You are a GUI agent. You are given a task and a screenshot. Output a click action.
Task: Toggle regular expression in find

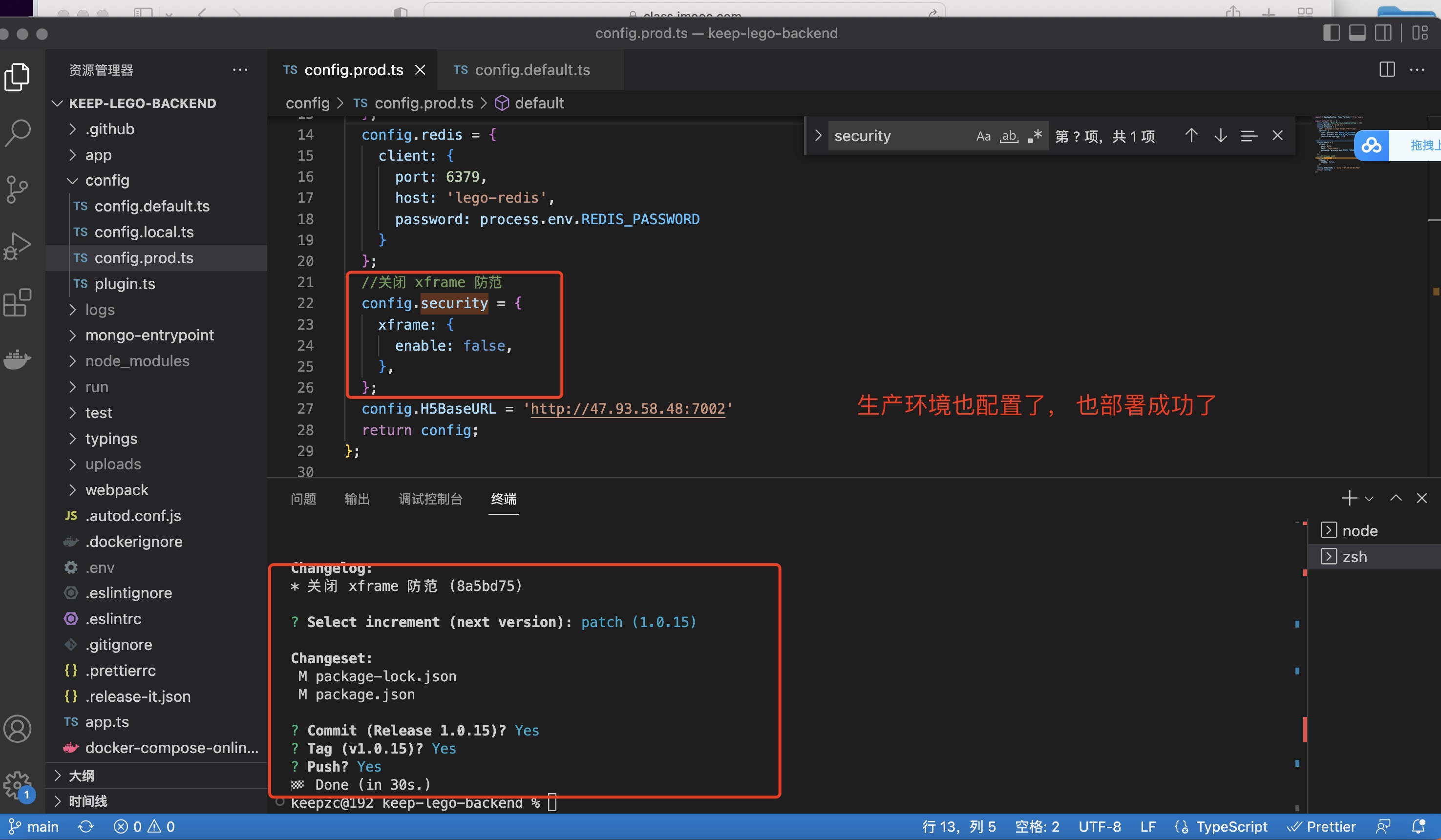[x=1035, y=136]
